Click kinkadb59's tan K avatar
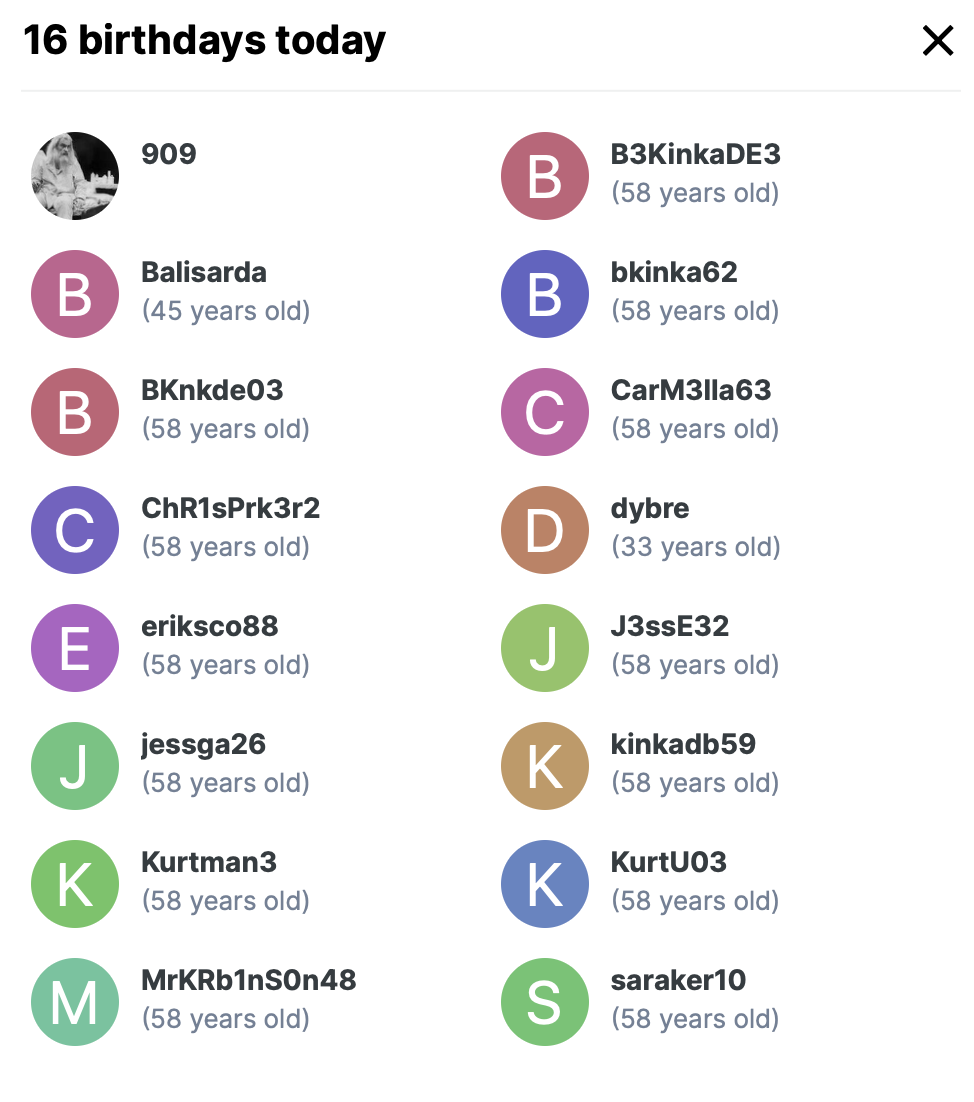This screenshot has height=1102, width=974. 544,766
